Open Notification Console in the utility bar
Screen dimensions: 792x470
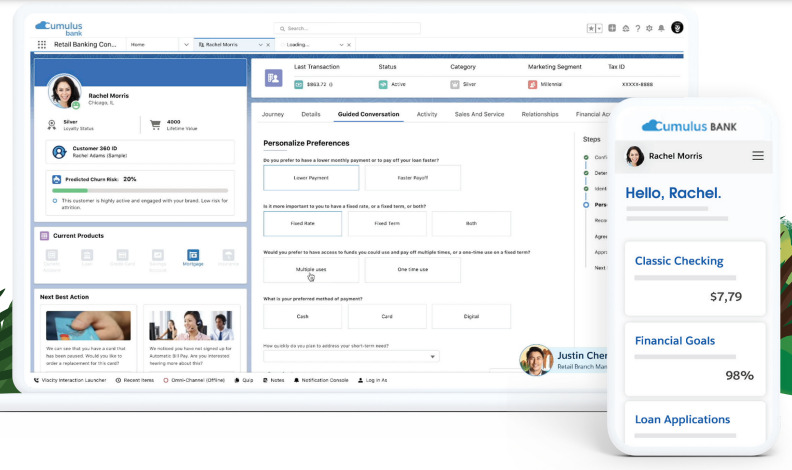tap(320, 380)
